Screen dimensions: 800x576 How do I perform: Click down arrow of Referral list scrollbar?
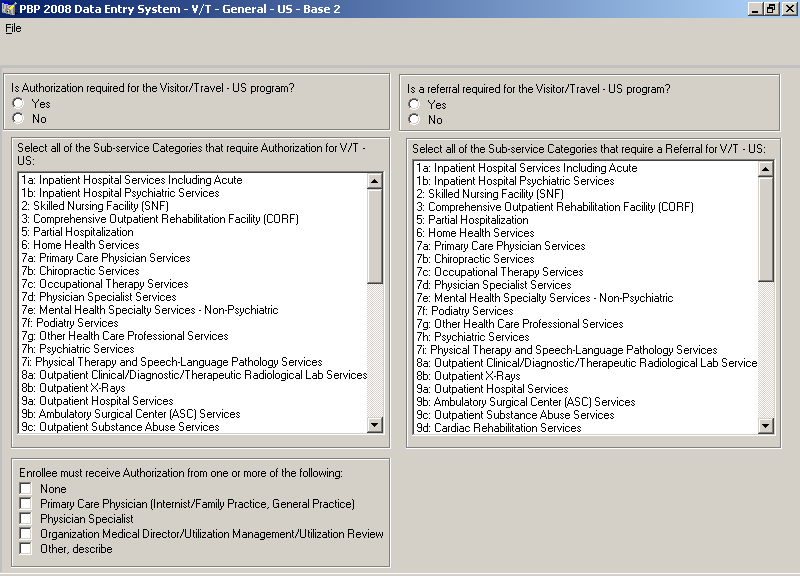766,425
